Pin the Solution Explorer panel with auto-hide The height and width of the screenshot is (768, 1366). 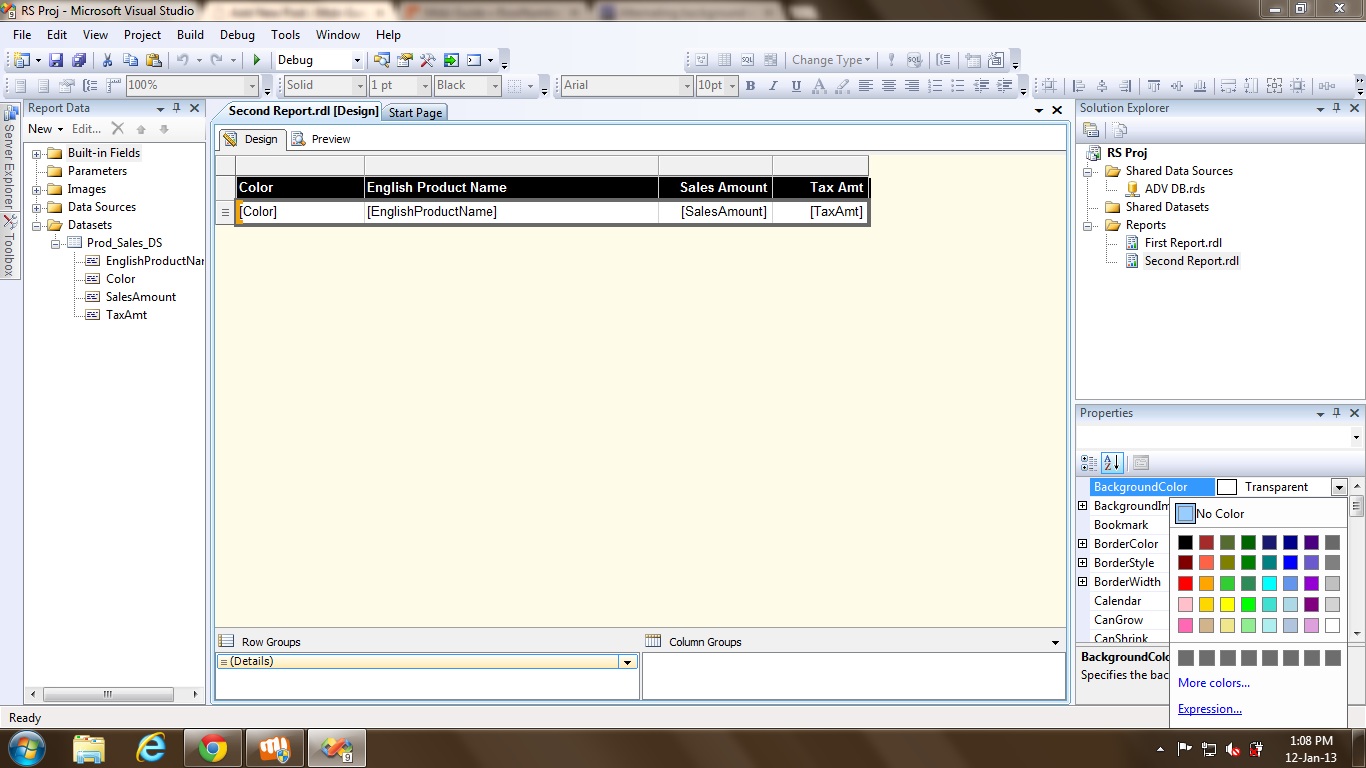click(x=1337, y=108)
